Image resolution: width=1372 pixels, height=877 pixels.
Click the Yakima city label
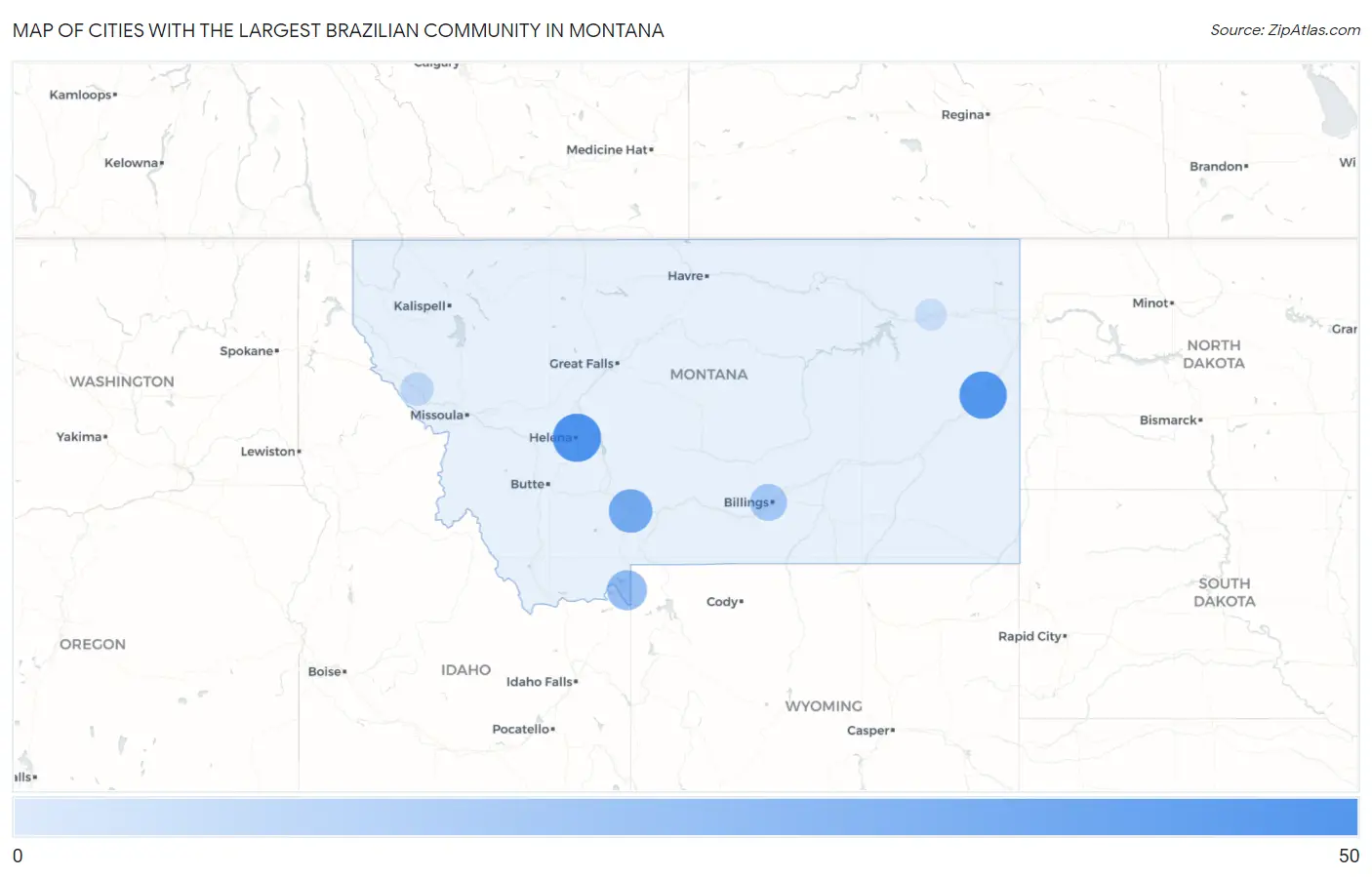tap(79, 437)
